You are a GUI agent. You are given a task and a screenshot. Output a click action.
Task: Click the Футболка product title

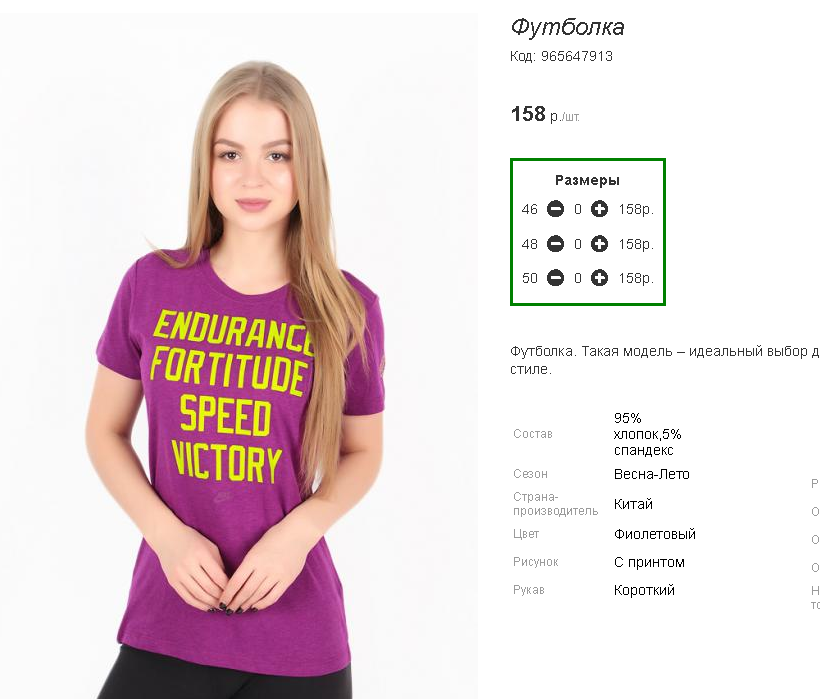click(x=567, y=27)
